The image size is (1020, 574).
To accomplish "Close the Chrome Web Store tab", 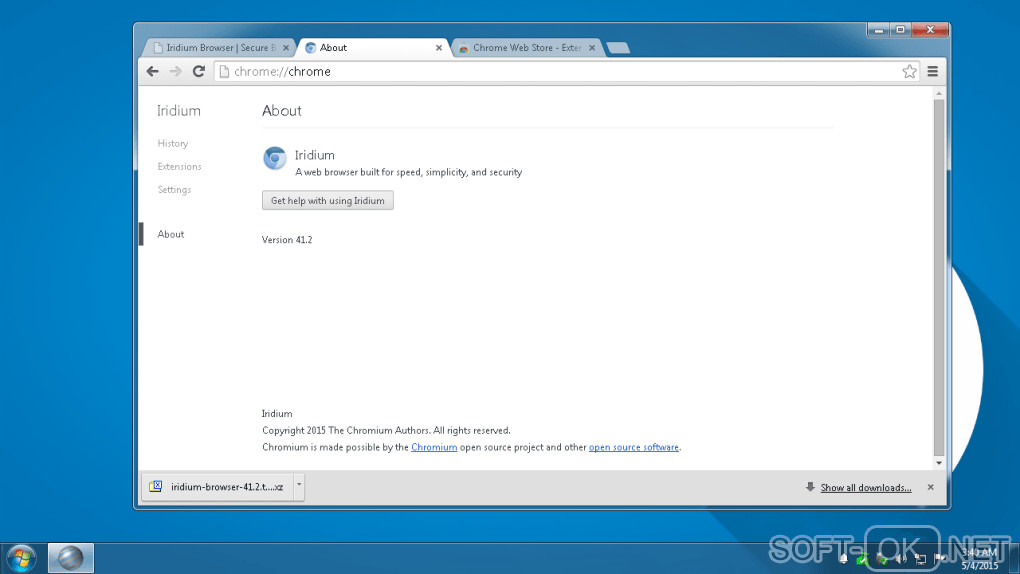I will 592,48.
